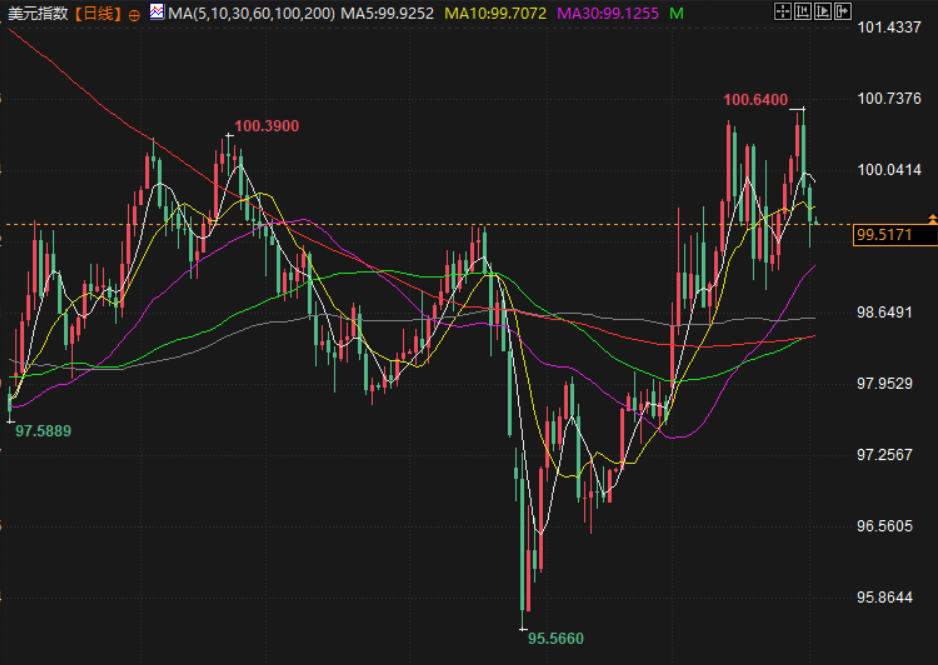Open MA(5,10,30,60,100,200) parameter settings
Viewport: 938px width, 665px height.
[x=252, y=13]
